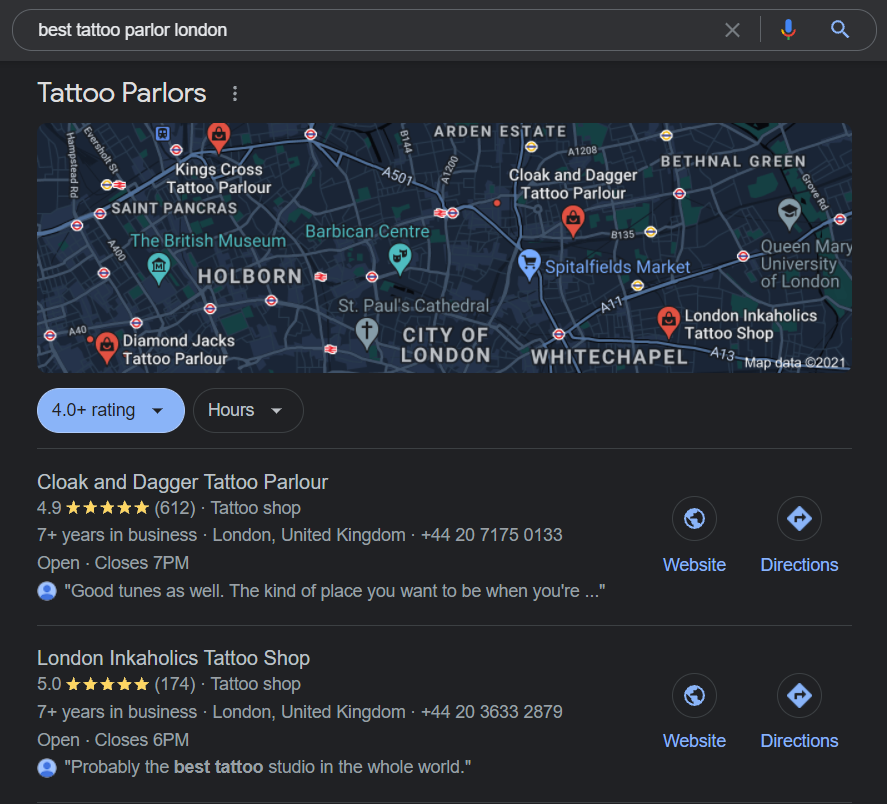The height and width of the screenshot is (804, 887).
Task: Click the (612) review count
Action: click(175, 508)
